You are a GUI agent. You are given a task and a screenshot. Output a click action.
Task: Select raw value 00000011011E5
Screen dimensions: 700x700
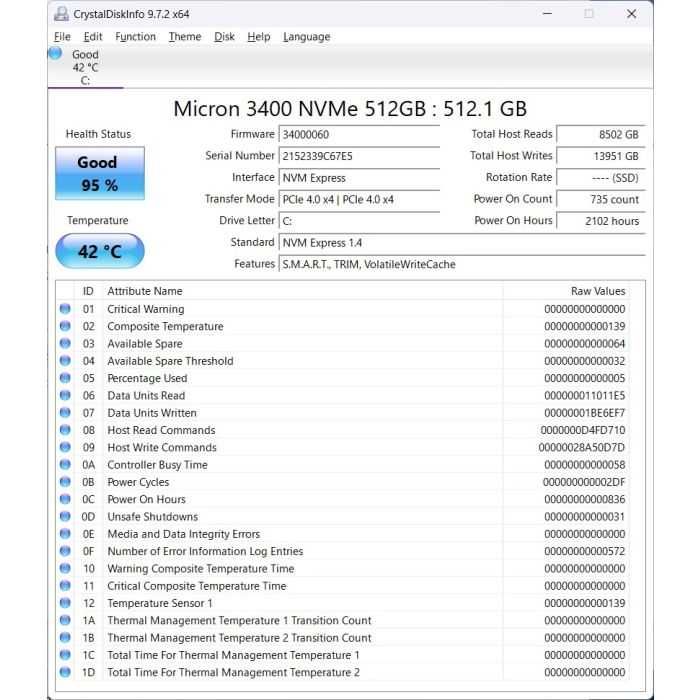[584, 396]
